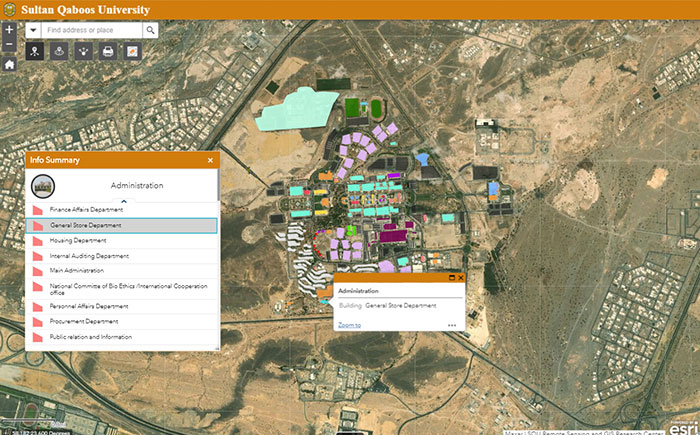Open the Near Me location widget
Image resolution: width=700 pixels, height=435 pixels.
pos(59,51)
